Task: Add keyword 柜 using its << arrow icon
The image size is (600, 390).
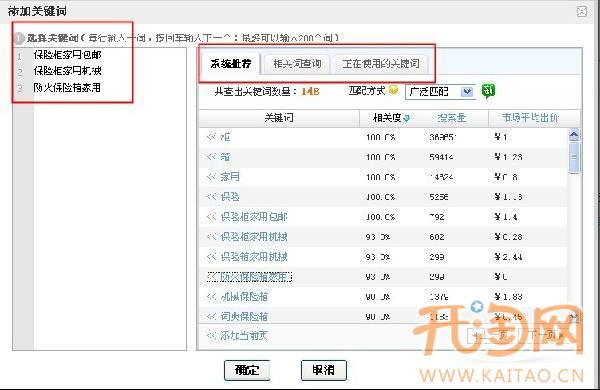Action: point(212,137)
